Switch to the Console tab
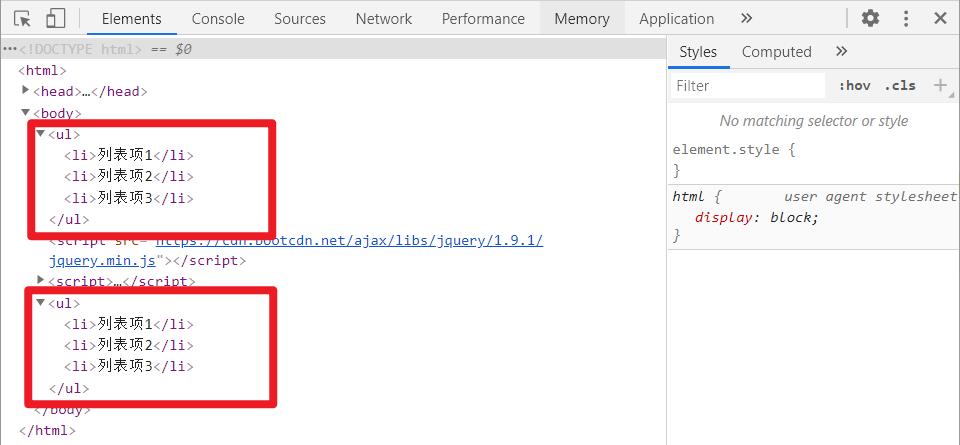The image size is (960, 445). pos(218,18)
